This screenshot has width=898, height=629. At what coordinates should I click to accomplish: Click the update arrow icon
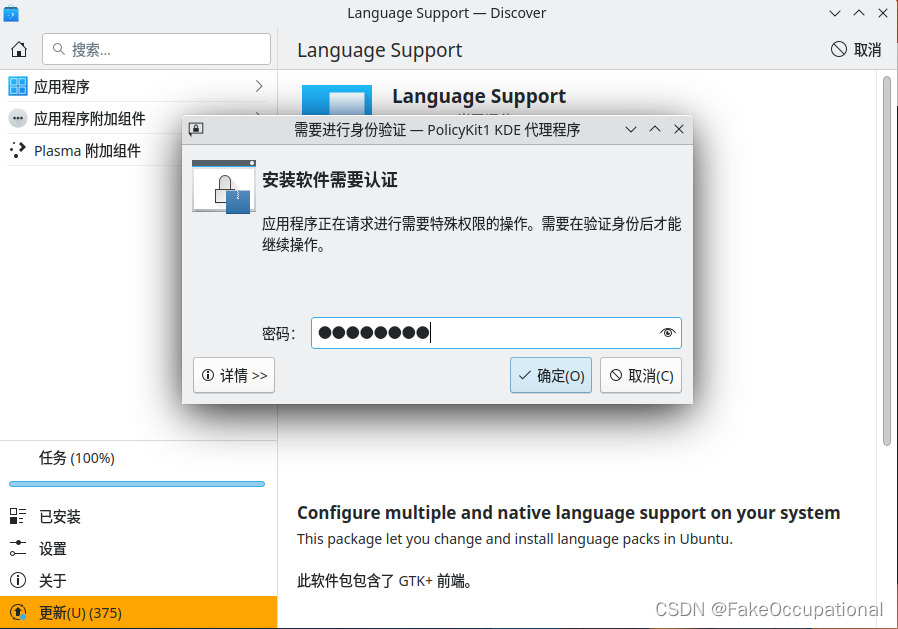[x=18, y=612]
